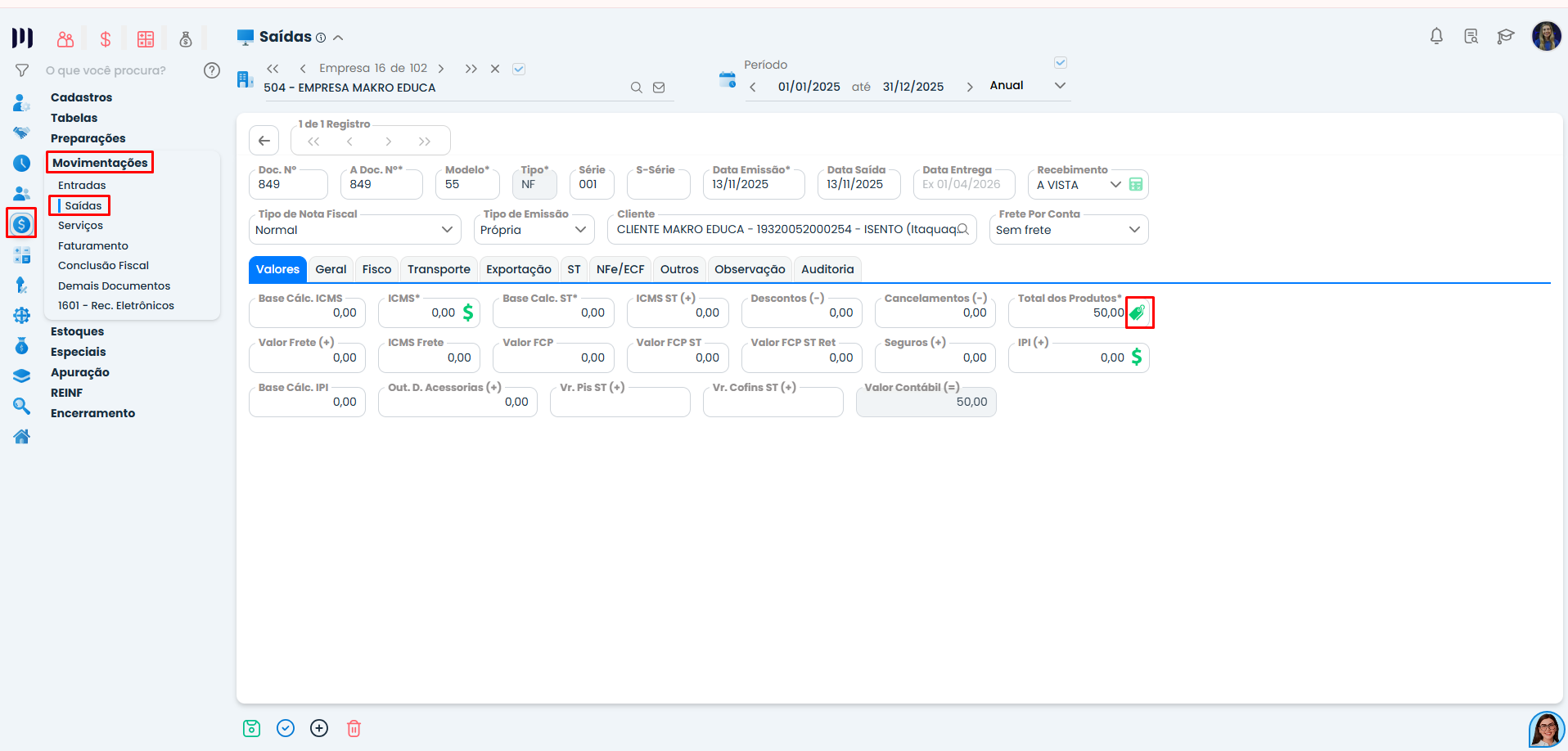Click the plus circle add record icon
This screenshot has height=751, width=1568.
click(319, 728)
